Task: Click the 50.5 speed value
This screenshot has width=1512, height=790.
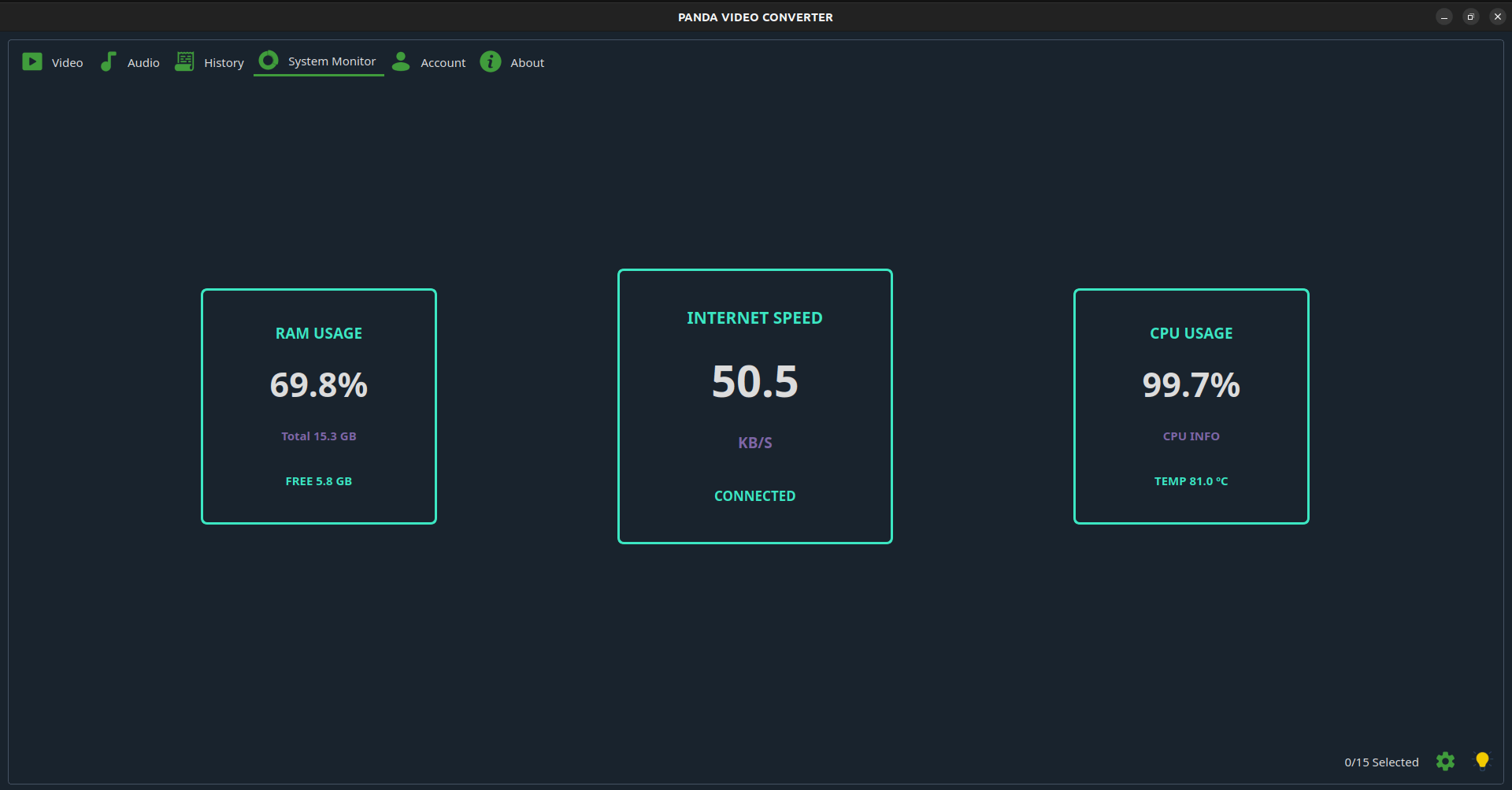Action: pyautogui.click(x=754, y=382)
